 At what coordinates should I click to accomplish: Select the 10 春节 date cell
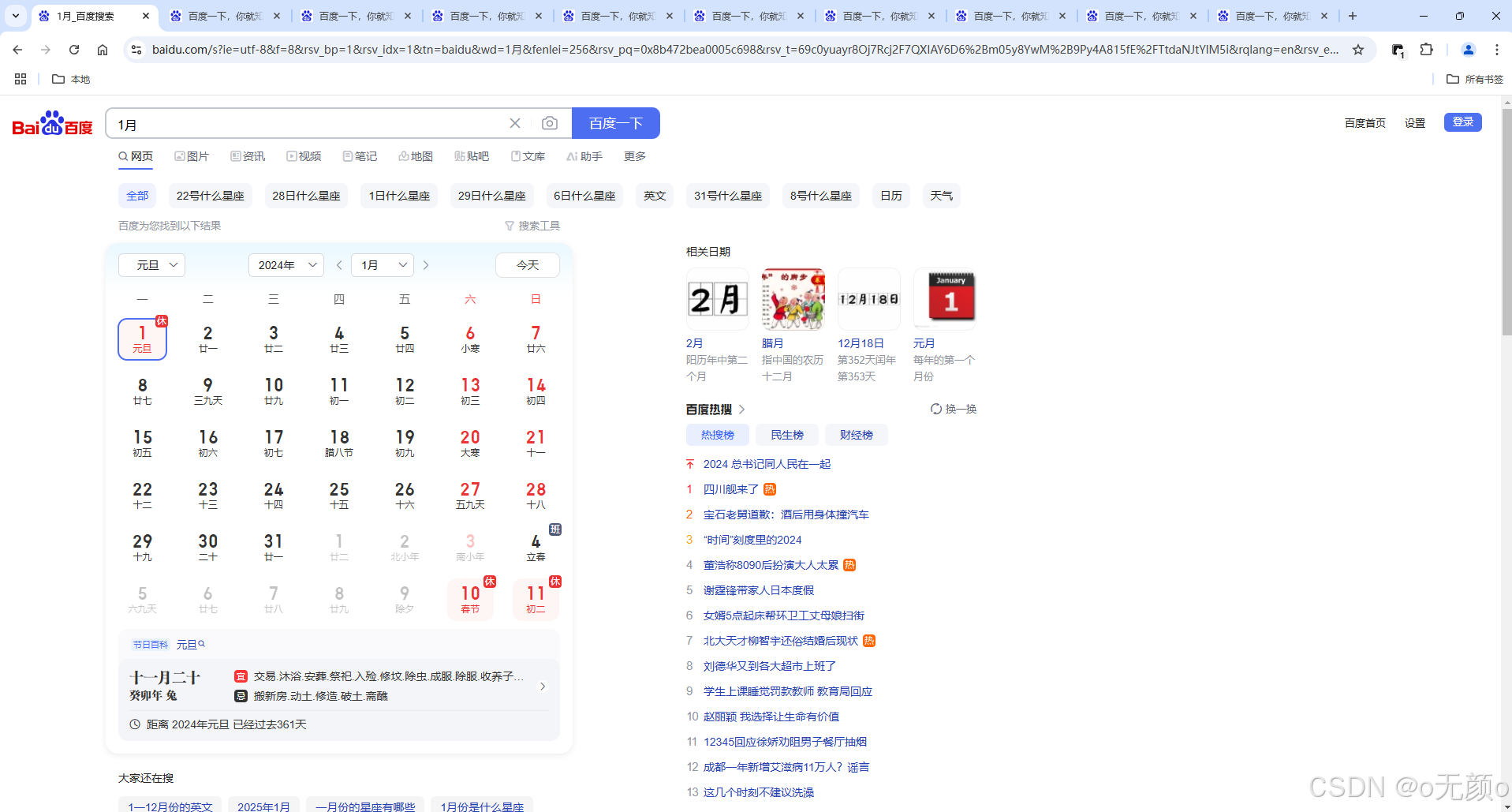[470, 600]
